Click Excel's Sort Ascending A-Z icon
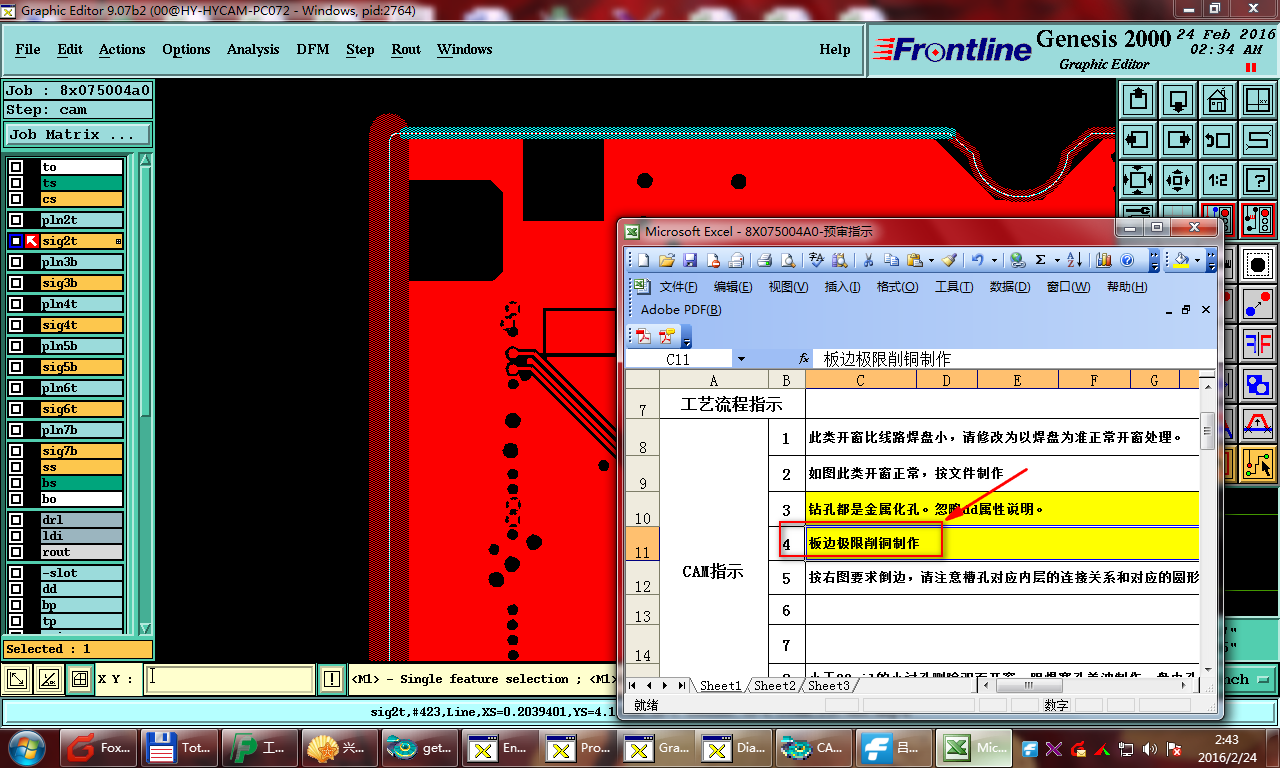 pyautogui.click(x=1075, y=260)
